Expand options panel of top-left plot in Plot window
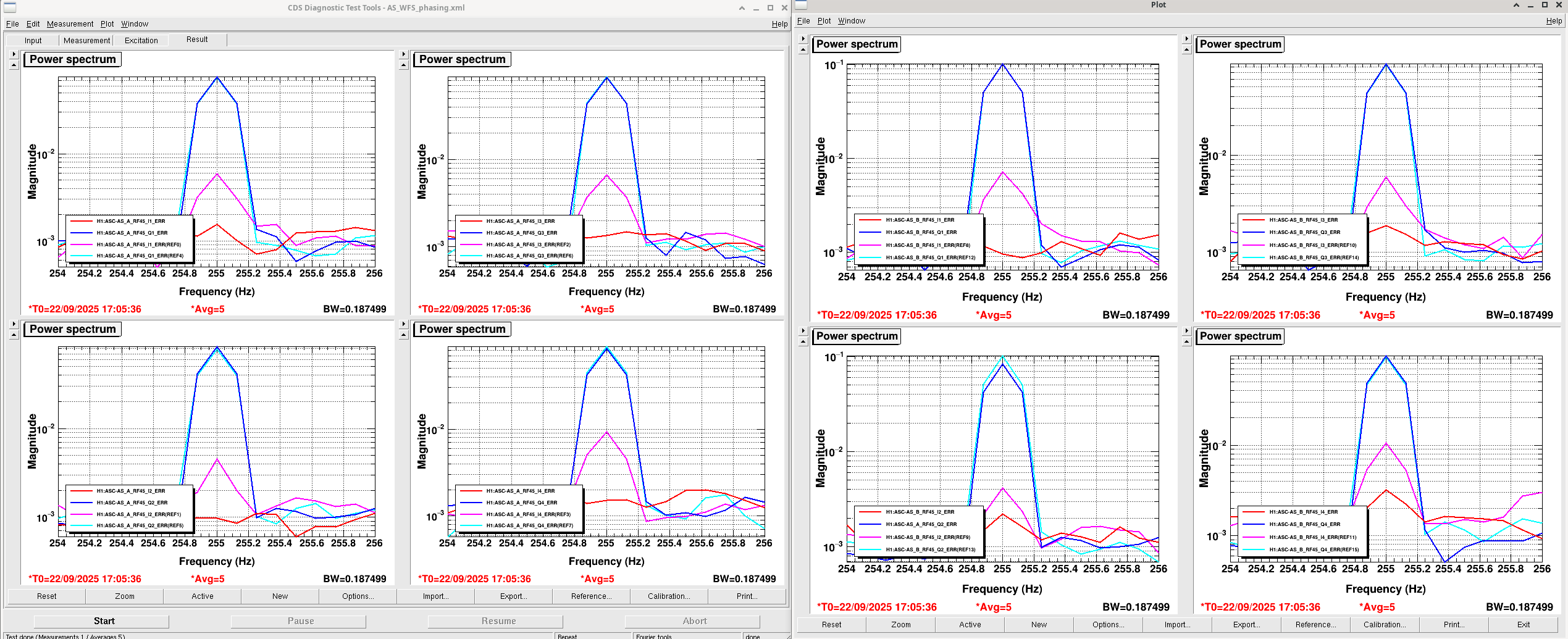This screenshot has width=1568, height=639. 803,39
